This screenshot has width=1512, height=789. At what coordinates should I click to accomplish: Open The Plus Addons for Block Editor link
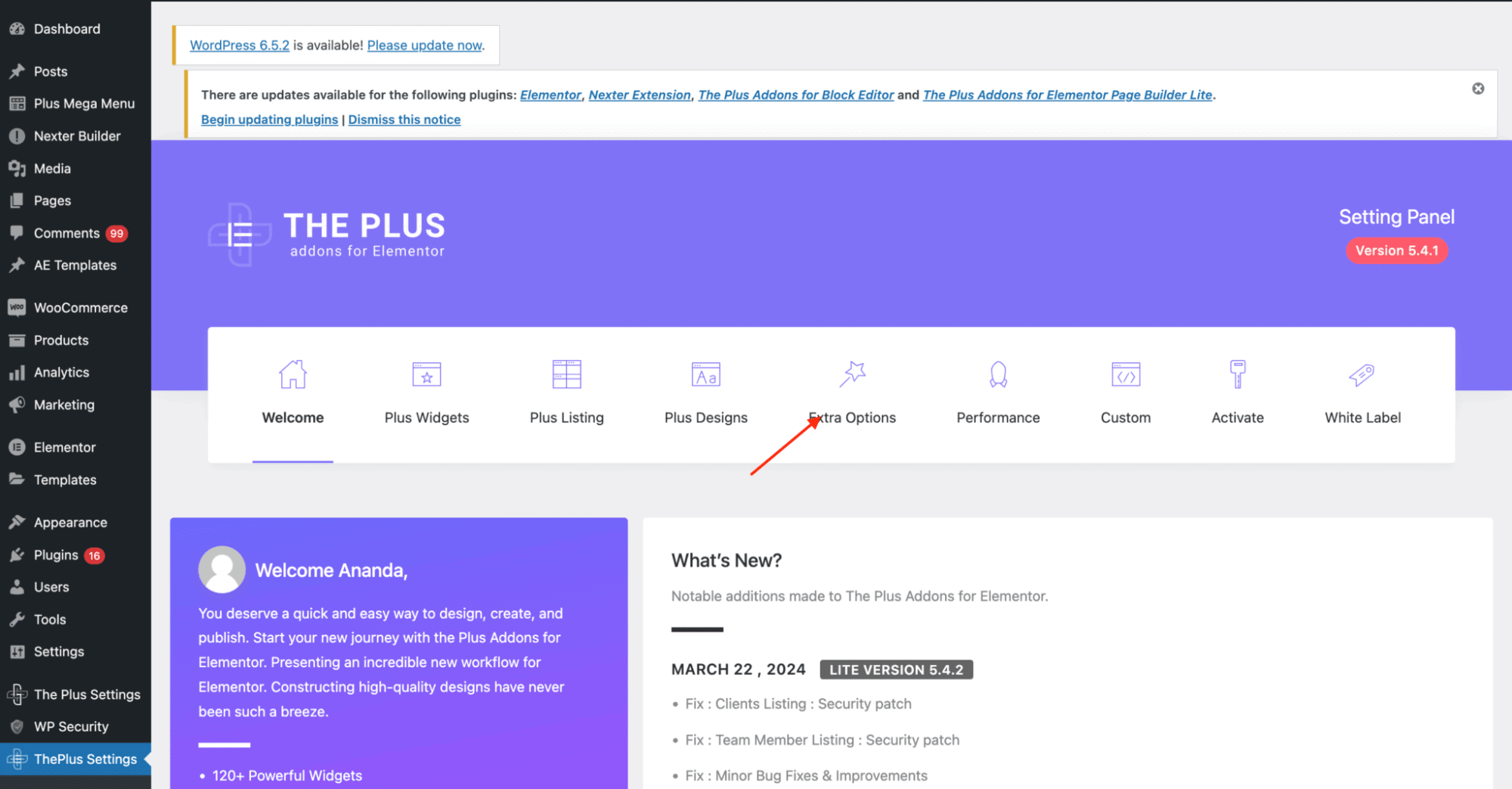click(795, 95)
